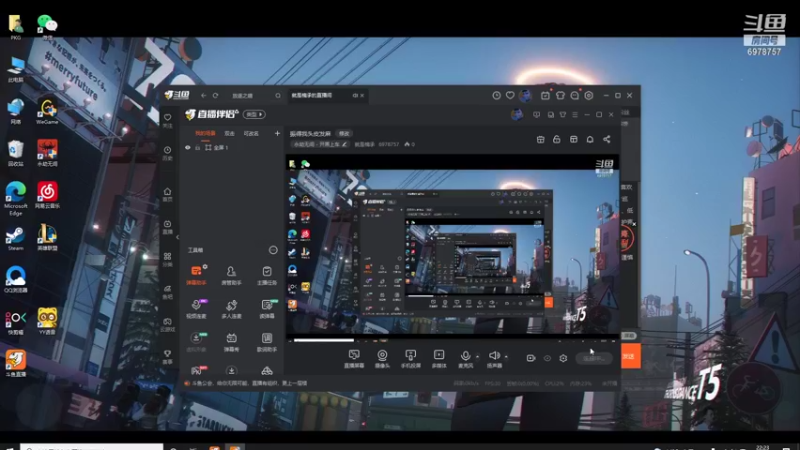Mute the 麦克风 microphone

pos(465,356)
